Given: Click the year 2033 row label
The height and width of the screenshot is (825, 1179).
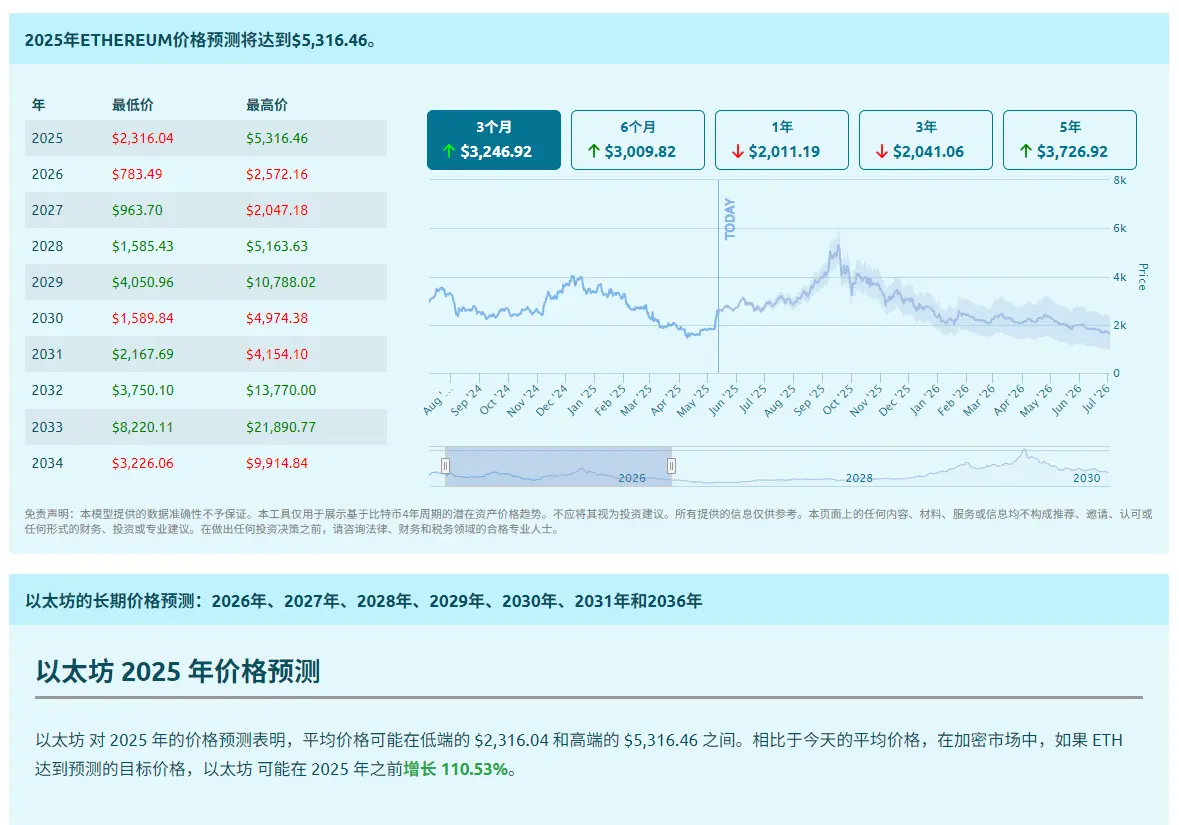Looking at the screenshot, I should coord(47,427).
